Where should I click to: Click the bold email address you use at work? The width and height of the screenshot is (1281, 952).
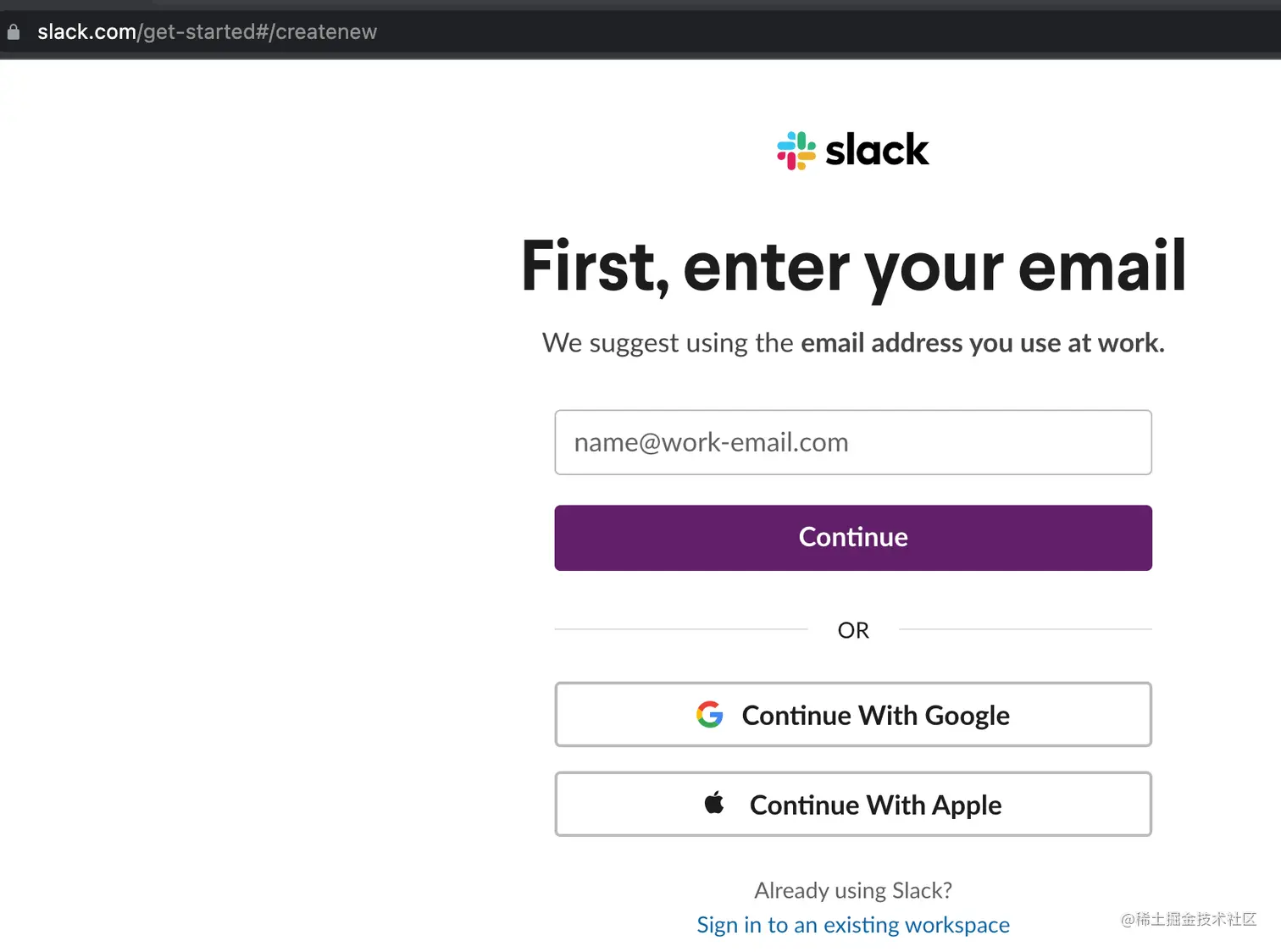983,343
